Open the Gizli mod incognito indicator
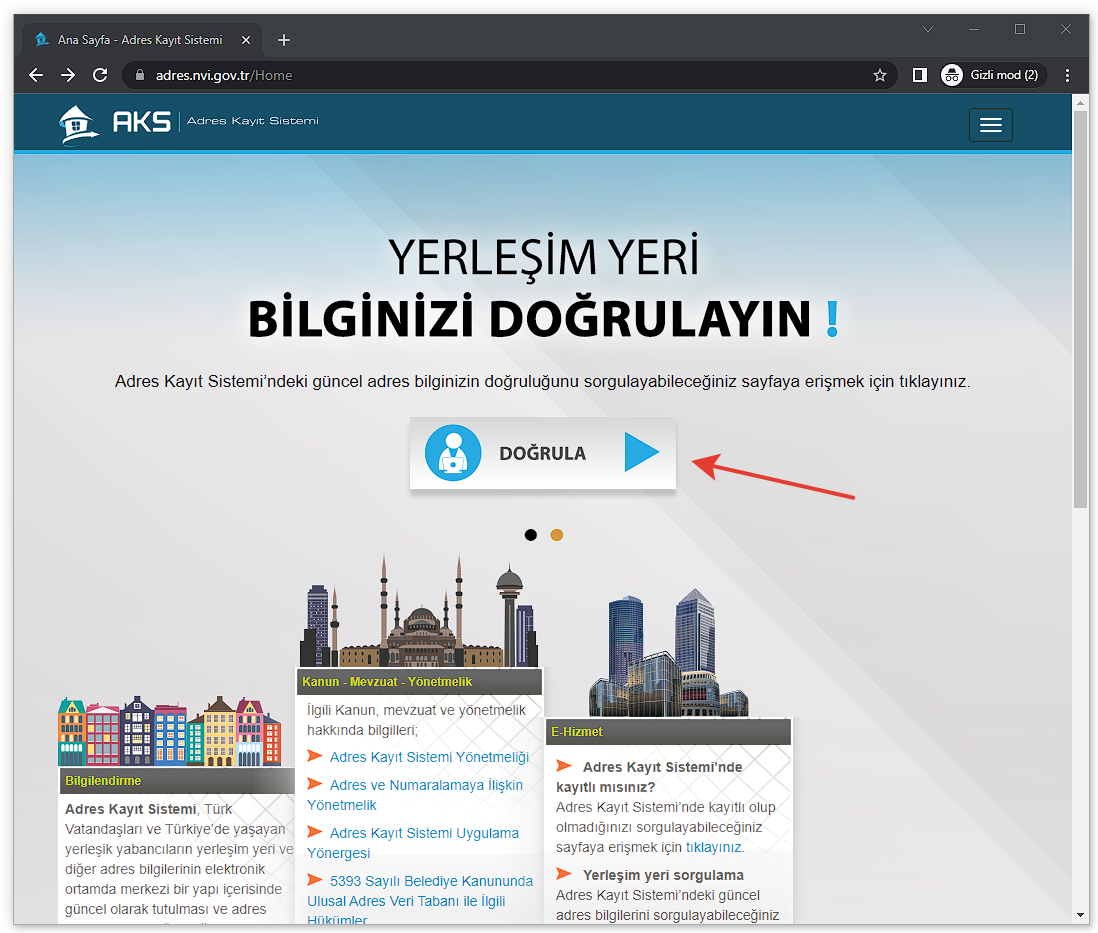This screenshot has width=1098, height=933. tap(993, 75)
